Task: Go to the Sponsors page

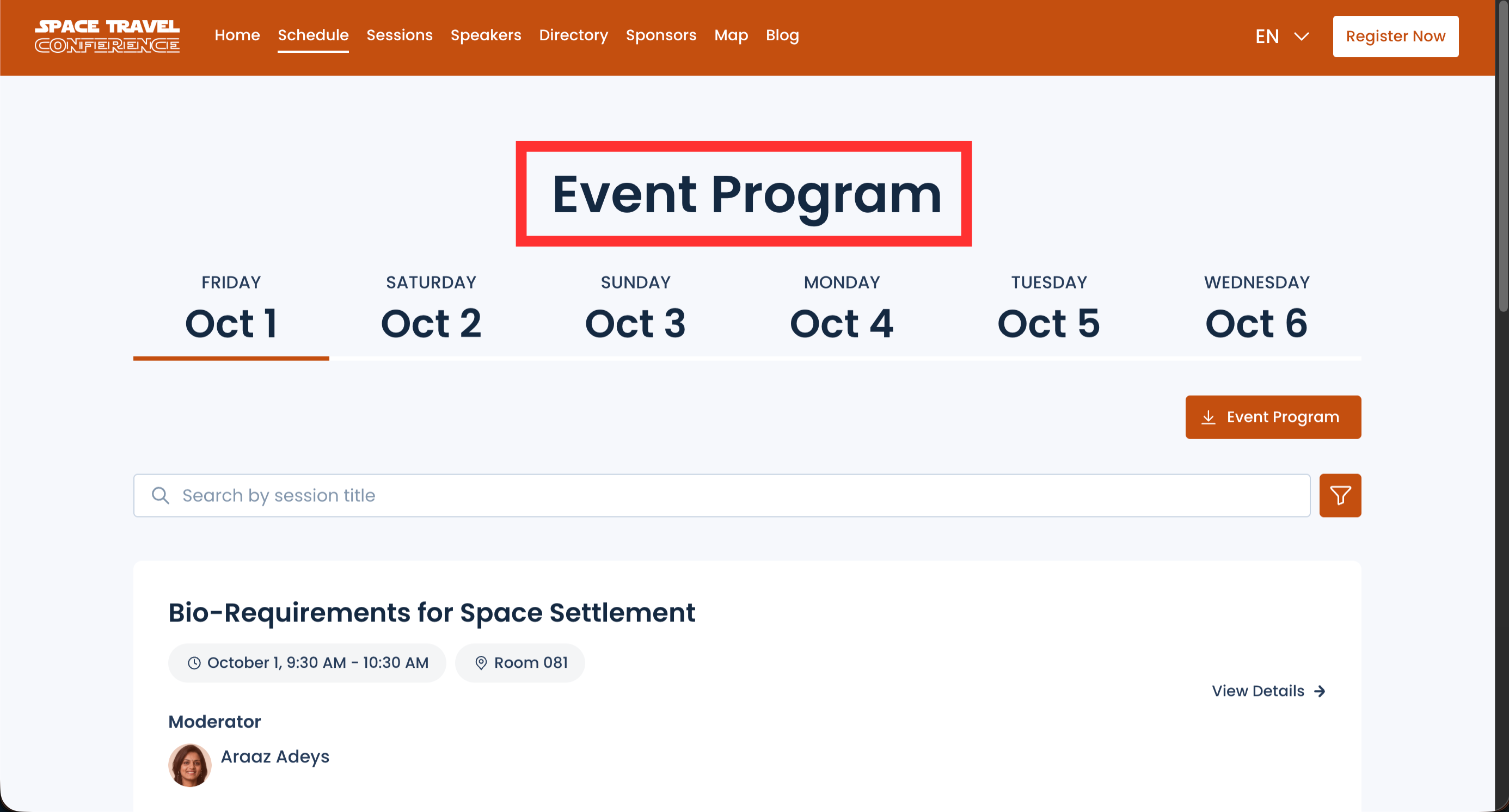Action: click(661, 35)
